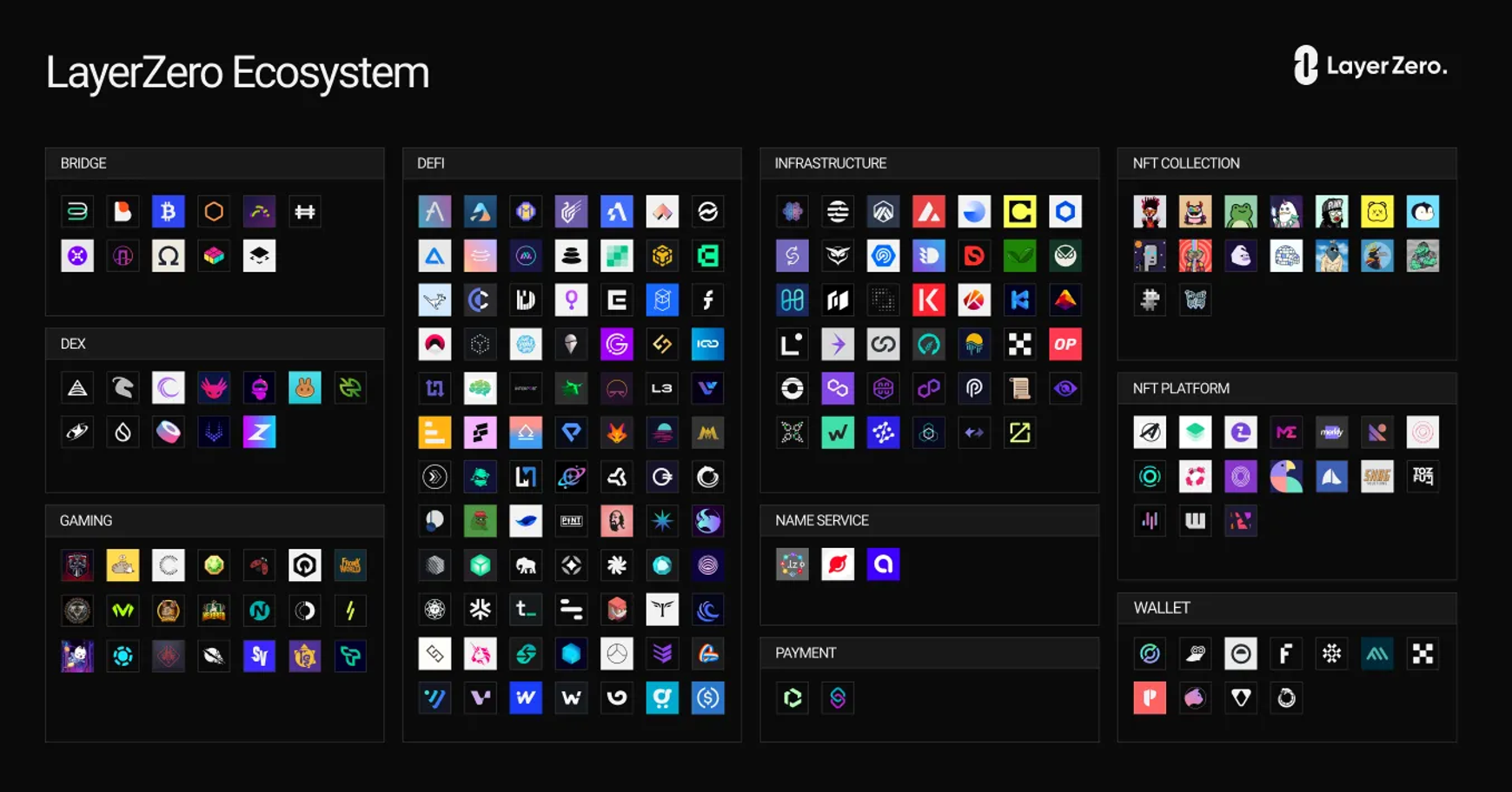This screenshot has height=792, width=1512.
Task: Click the red Kava K icon
Action: point(928,300)
